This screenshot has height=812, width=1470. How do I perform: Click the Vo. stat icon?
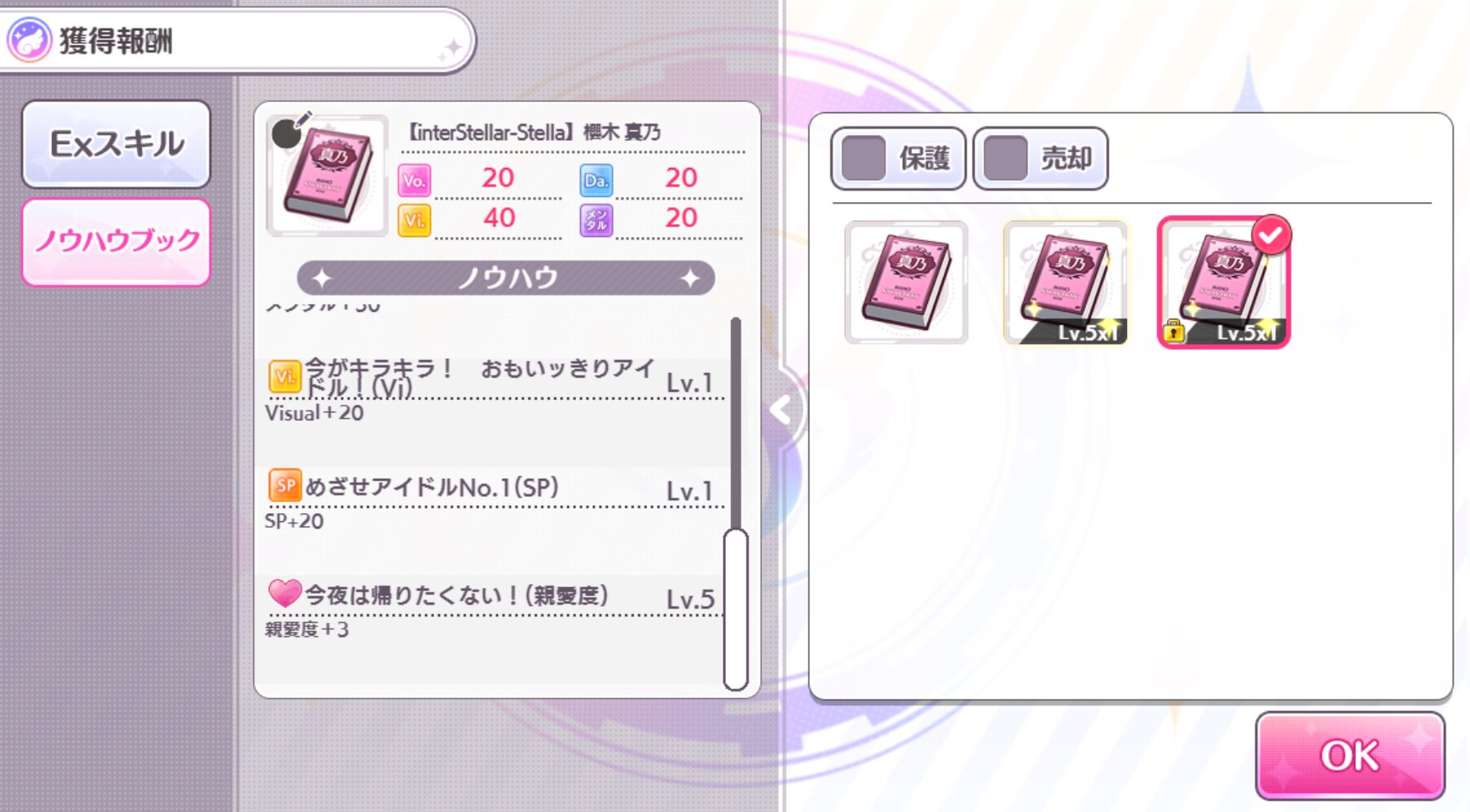pyautogui.click(x=414, y=180)
